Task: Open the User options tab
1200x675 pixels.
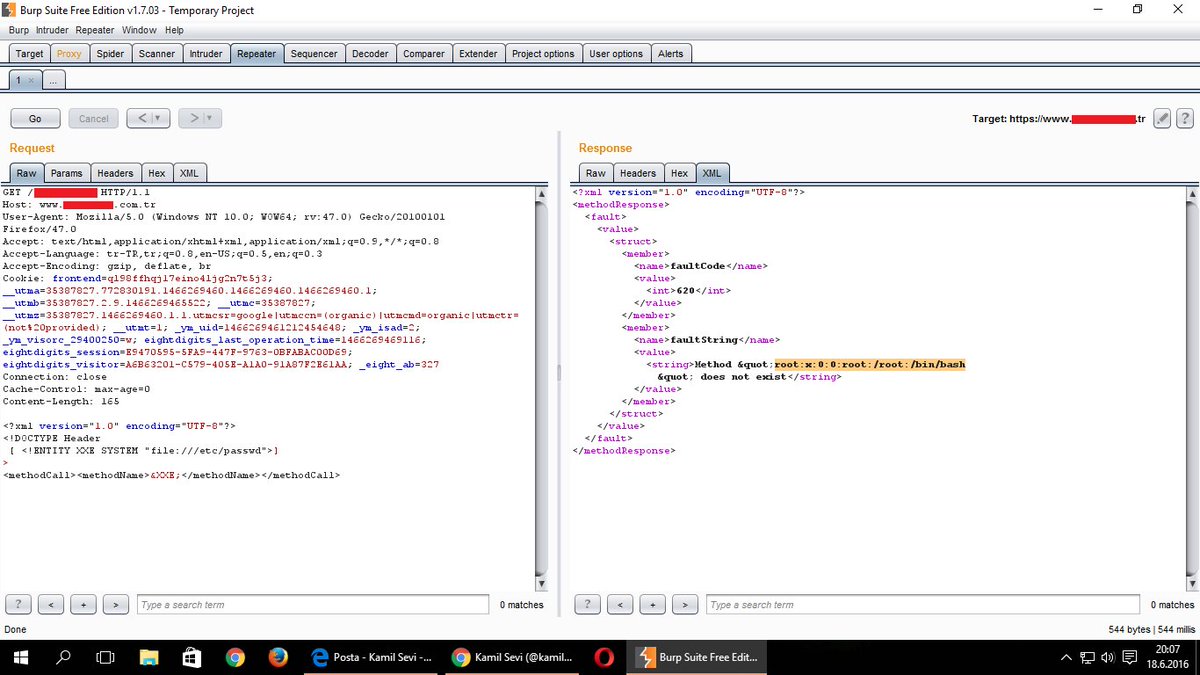Action: (616, 54)
